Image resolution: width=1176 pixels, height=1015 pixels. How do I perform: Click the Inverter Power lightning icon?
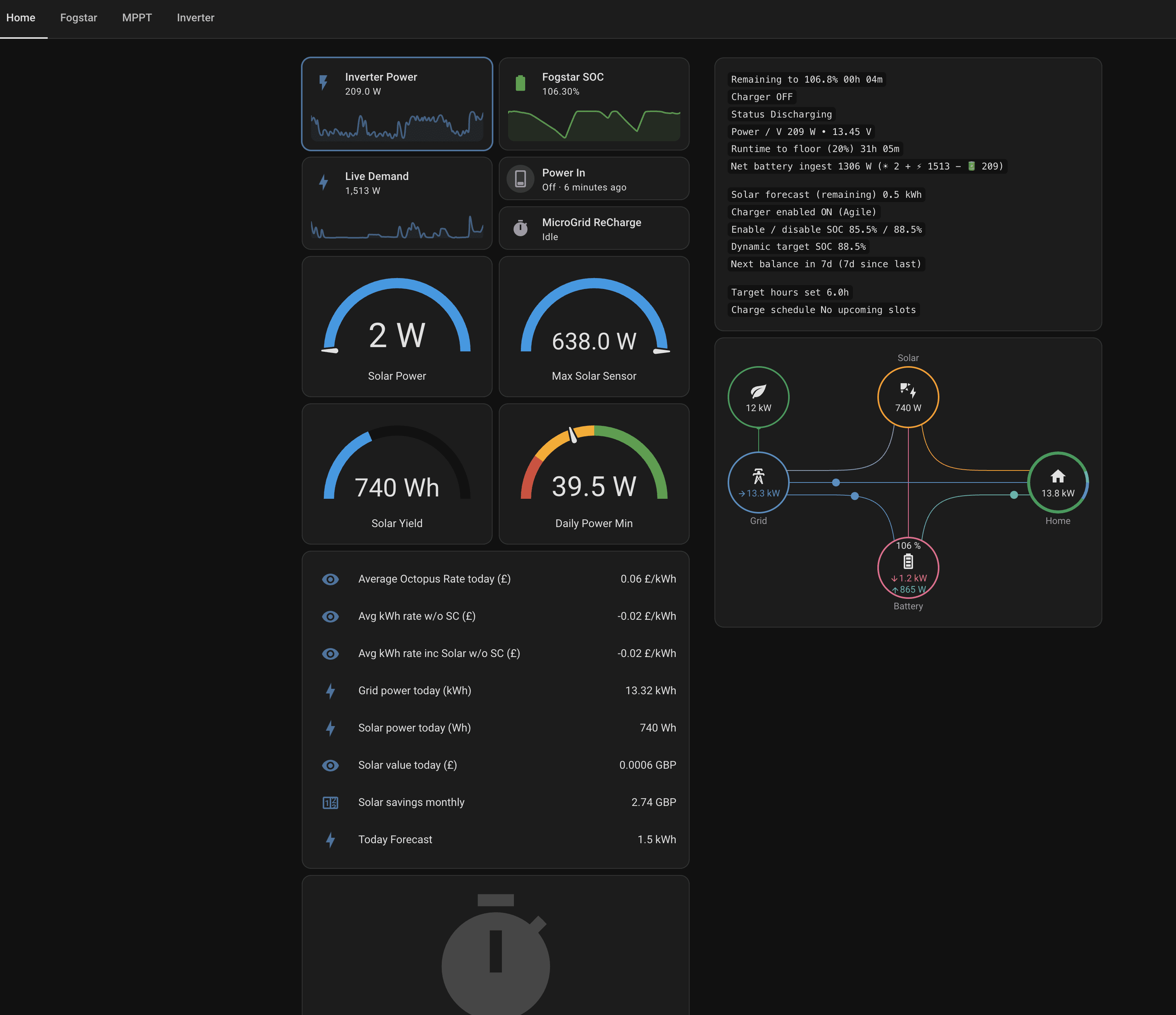(x=323, y=83)
